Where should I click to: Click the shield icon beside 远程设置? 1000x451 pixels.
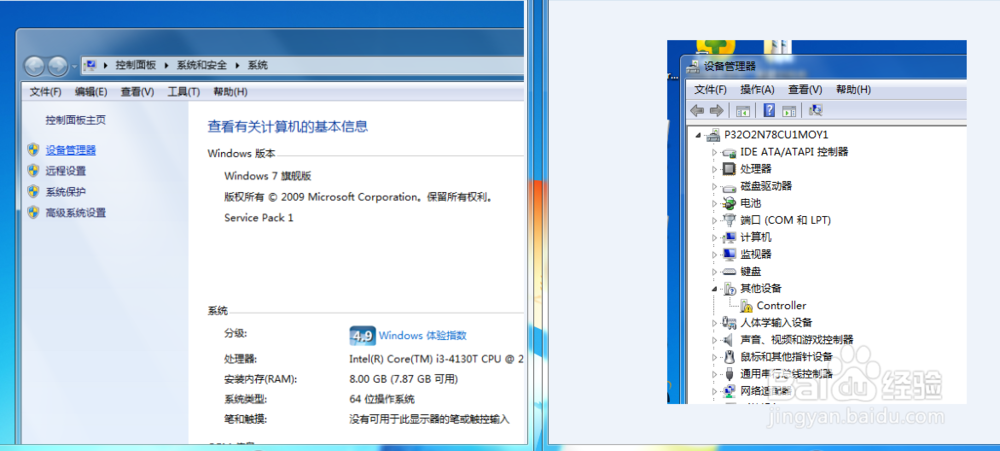point(33,170)
